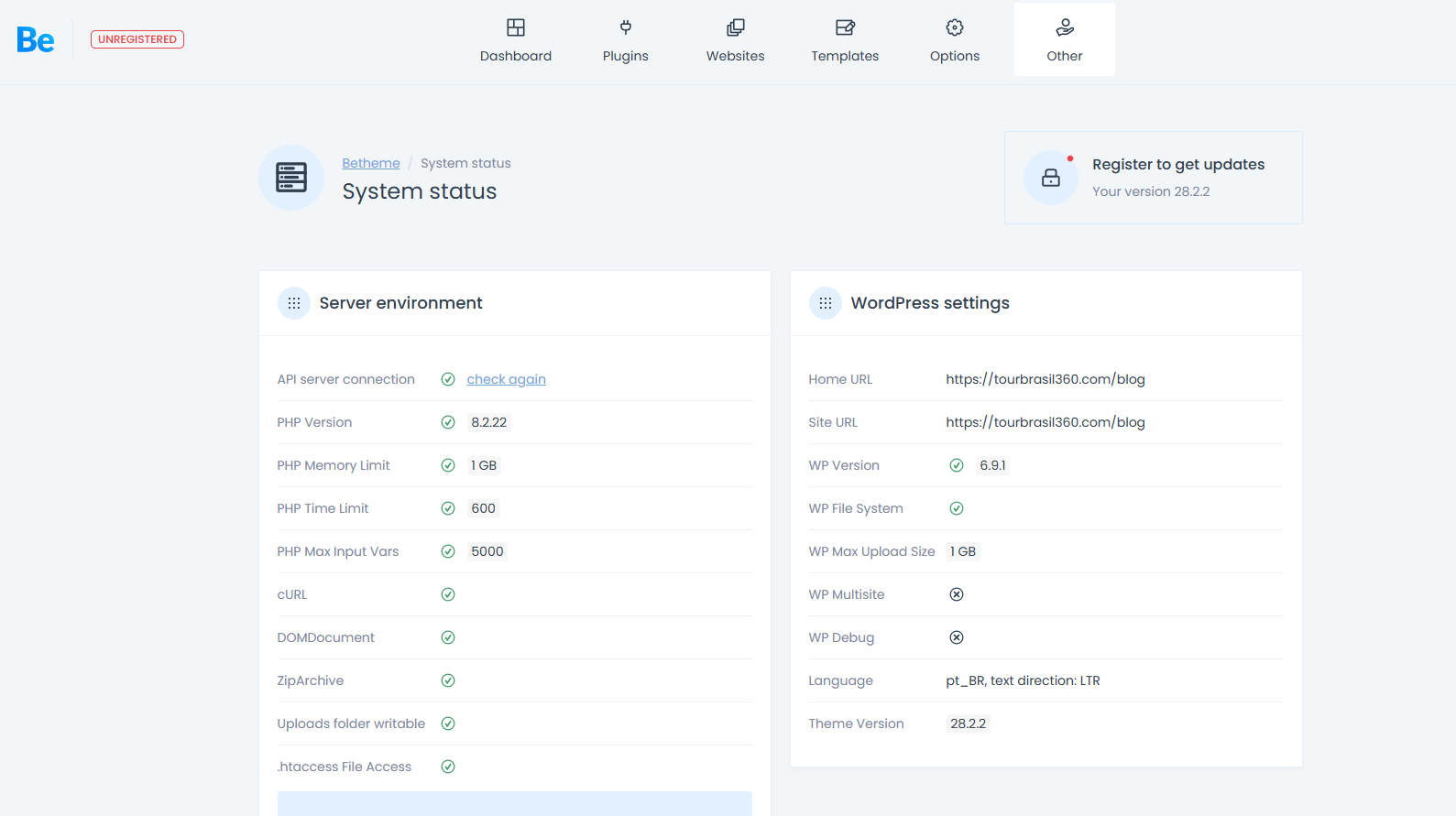Click the WP Multisite cross icon
Screen dimensions: 1456x816
957,594
